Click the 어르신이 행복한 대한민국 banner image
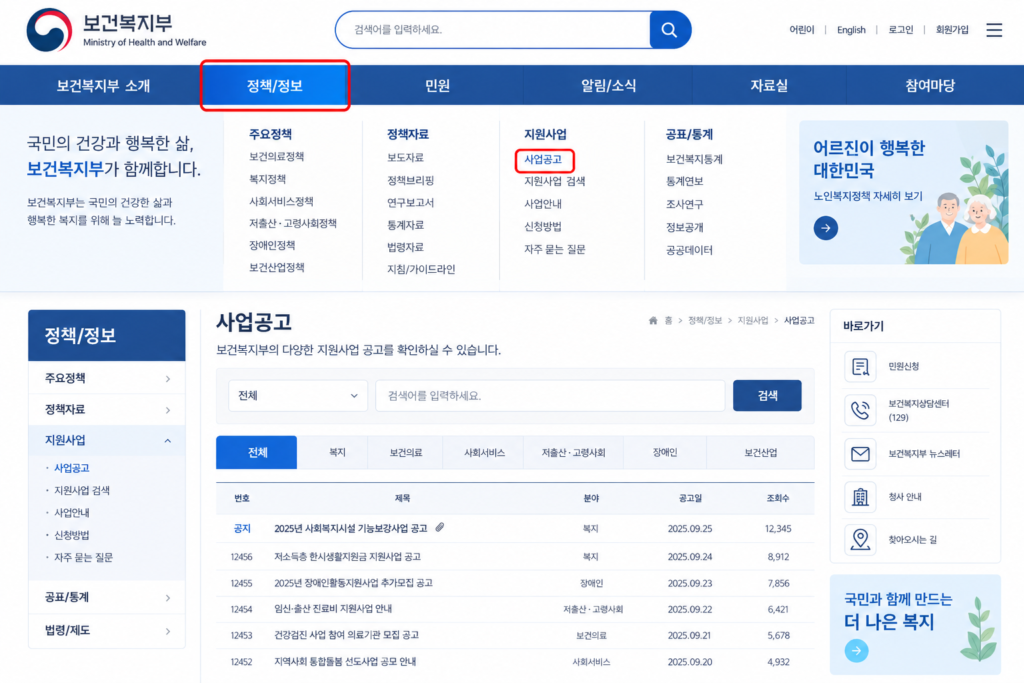 [904, 193]
